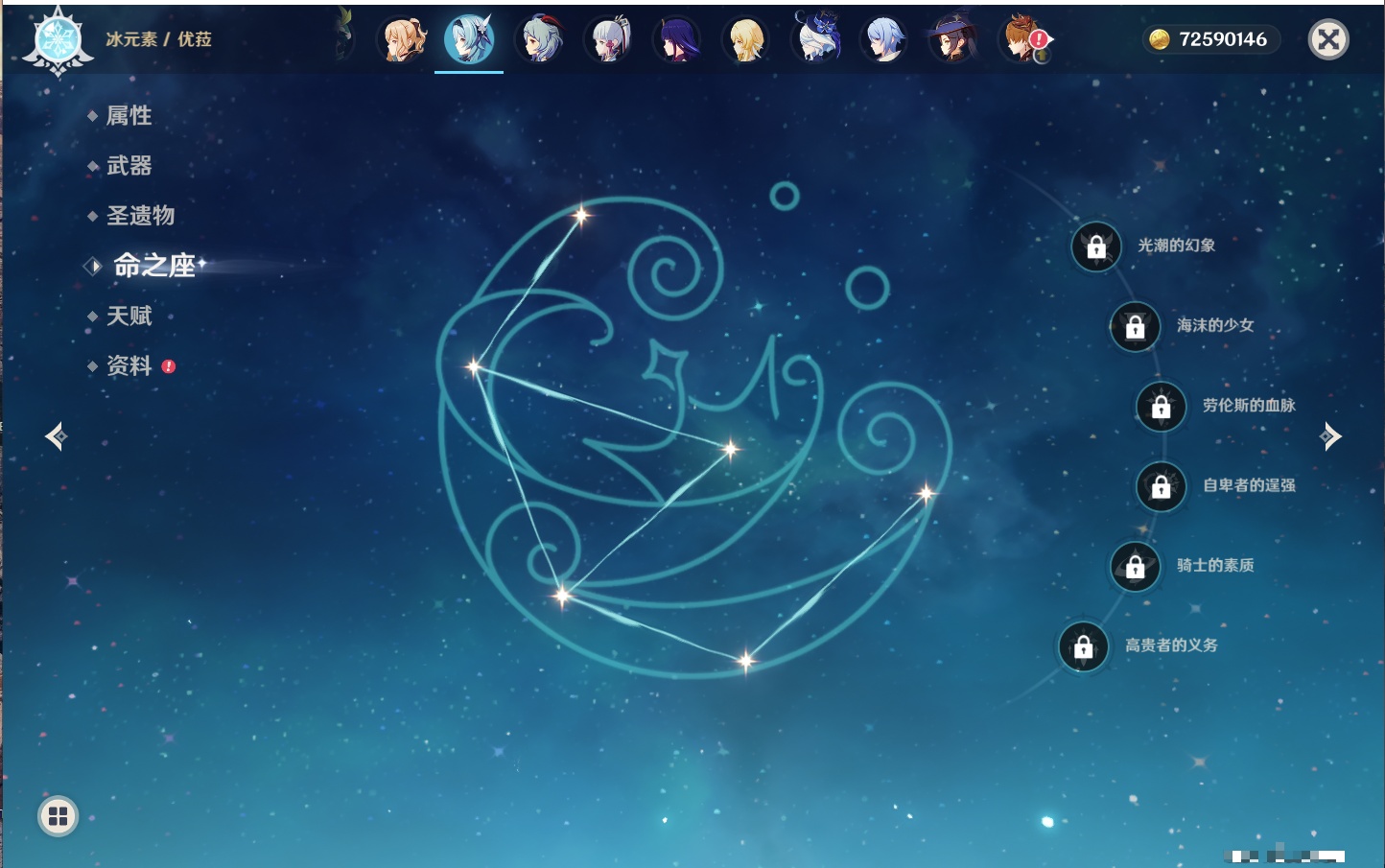Image resolution: width=1385 pixels, height=868 pixels.
Task: Go to previous character with left arrow
Action: point(57,436)
